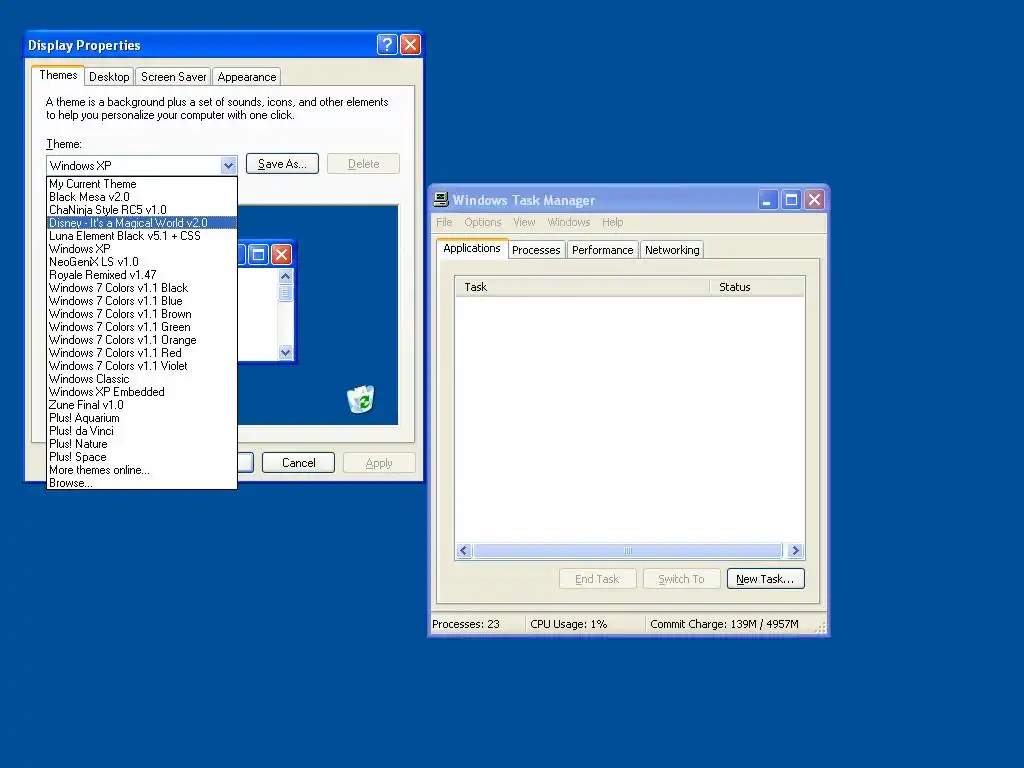Viewport: 1024px width, 768px height.
Task: Choose Plus! da Vinci theme
Action: tap(142, 432)
